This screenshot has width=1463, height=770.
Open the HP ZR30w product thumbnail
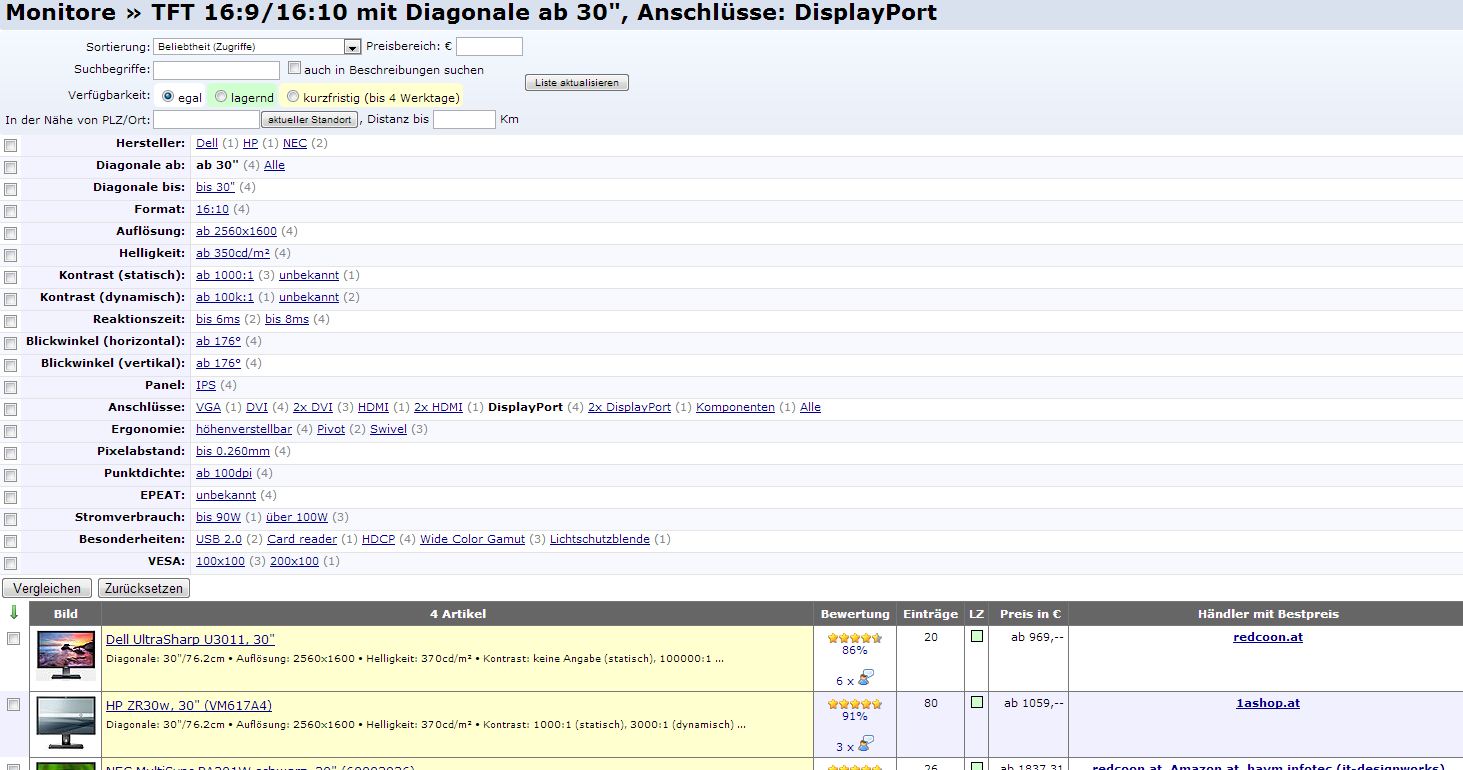[66, 722]
